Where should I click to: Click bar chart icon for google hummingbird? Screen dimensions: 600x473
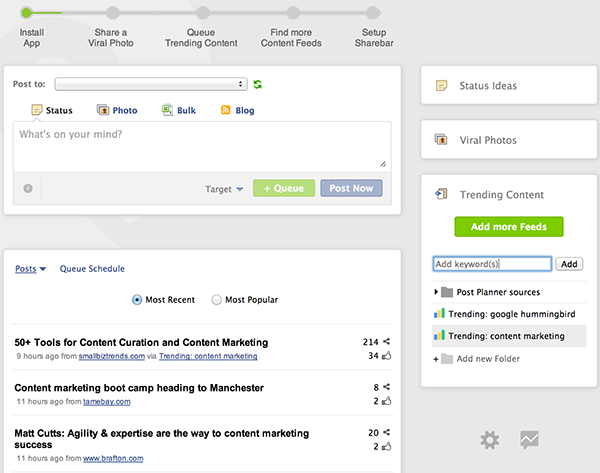point(439,313)
